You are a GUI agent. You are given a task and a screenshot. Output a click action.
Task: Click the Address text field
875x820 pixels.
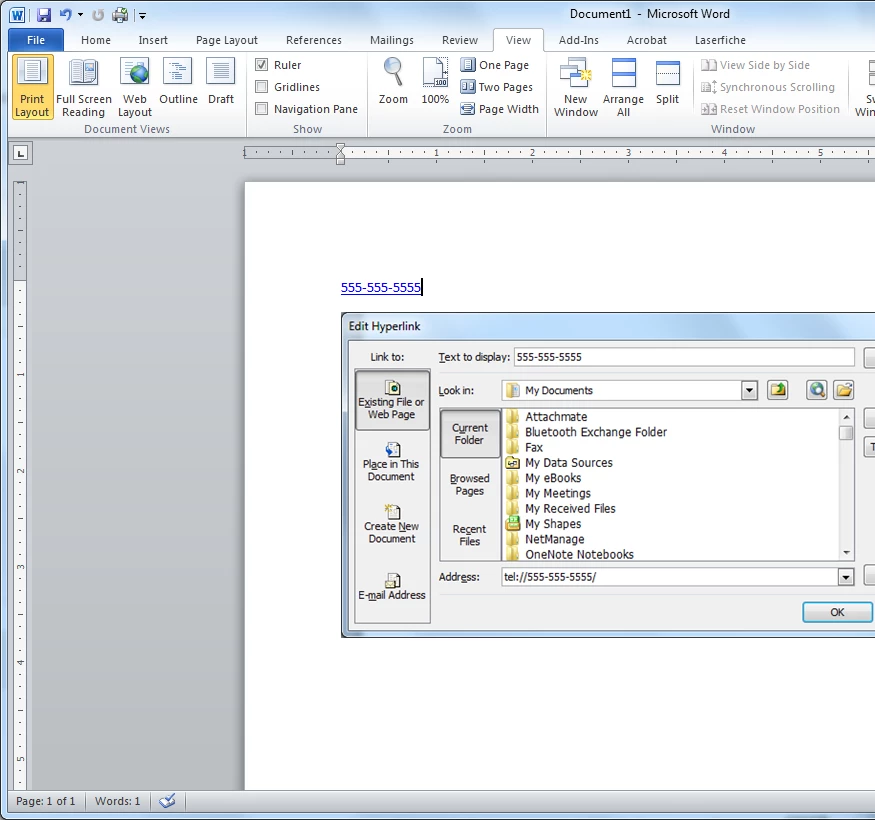[670, 577]
